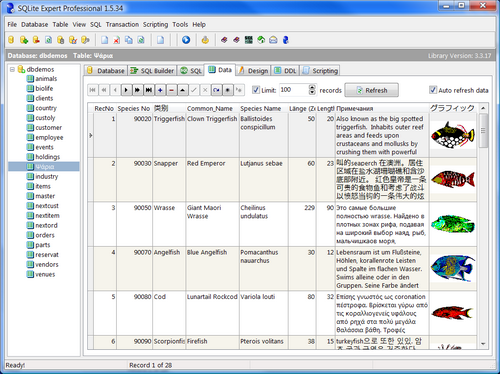Click the data grid vertical scrollbar thumb
Screen dimensions: 500x374
coord(483,131)
